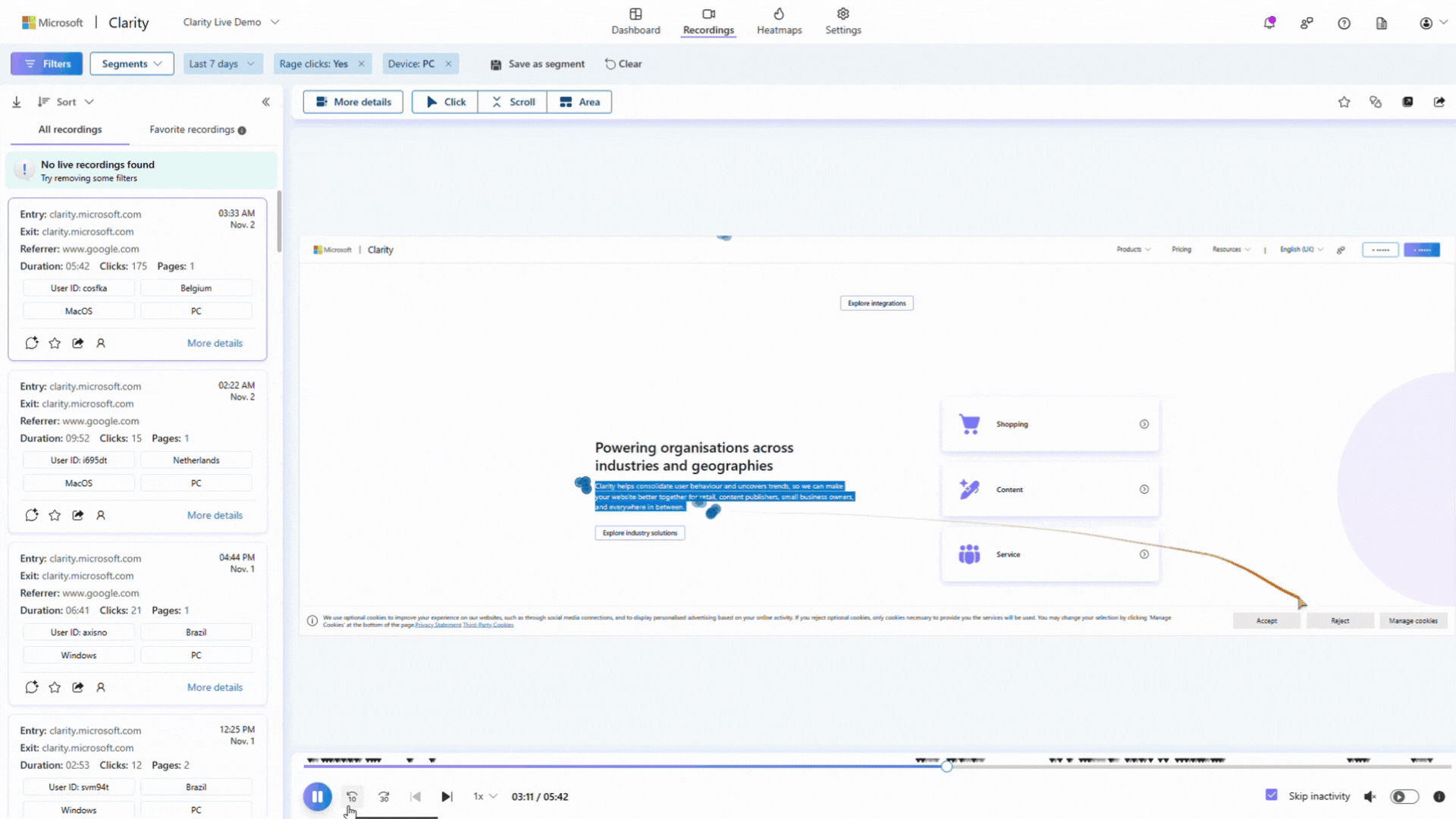Open Click heatmap view button

click(445, 102)
